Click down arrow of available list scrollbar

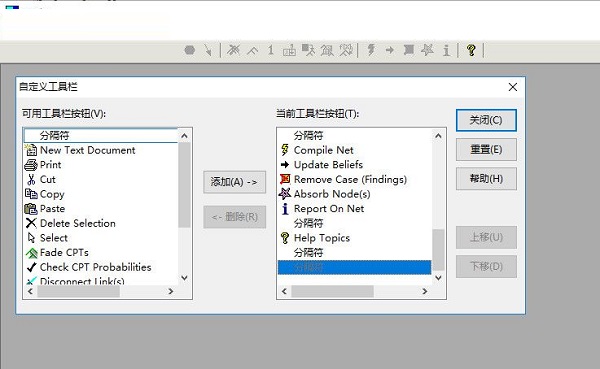[184, 278]
